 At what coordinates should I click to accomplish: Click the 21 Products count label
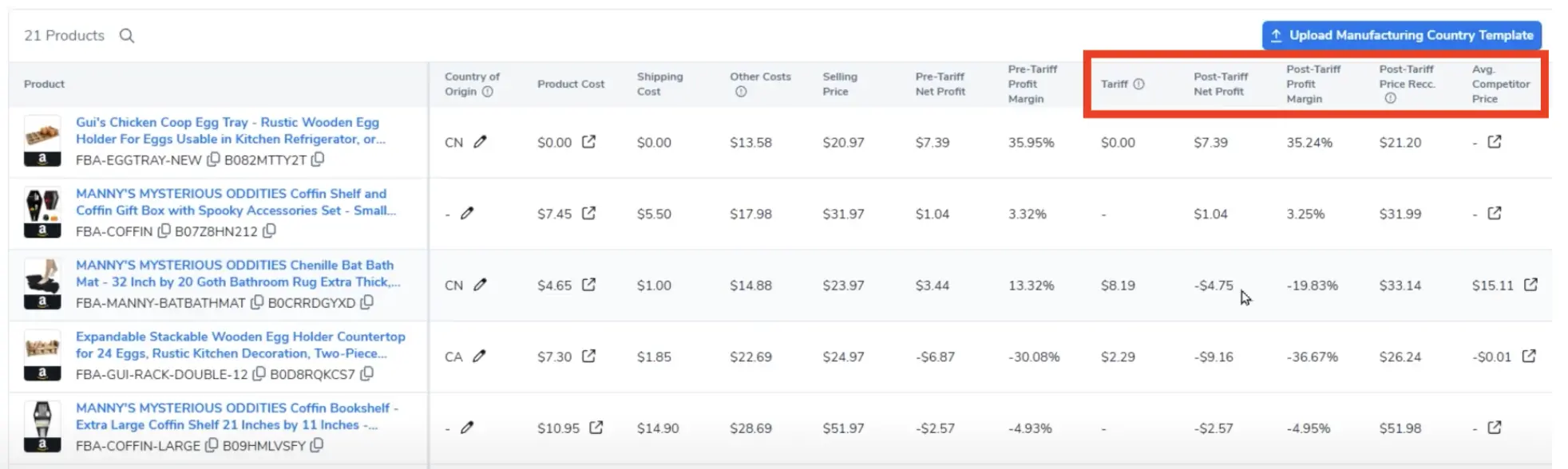point(64,36)
